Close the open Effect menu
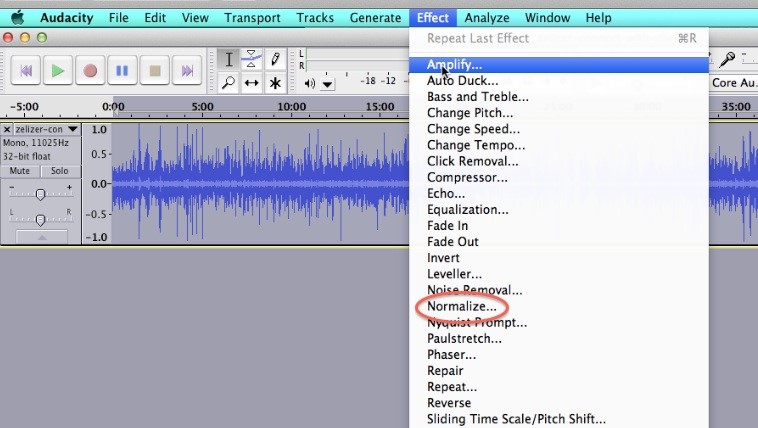The height and width of the screenshot is (428, 758). (x=433, y=18)
